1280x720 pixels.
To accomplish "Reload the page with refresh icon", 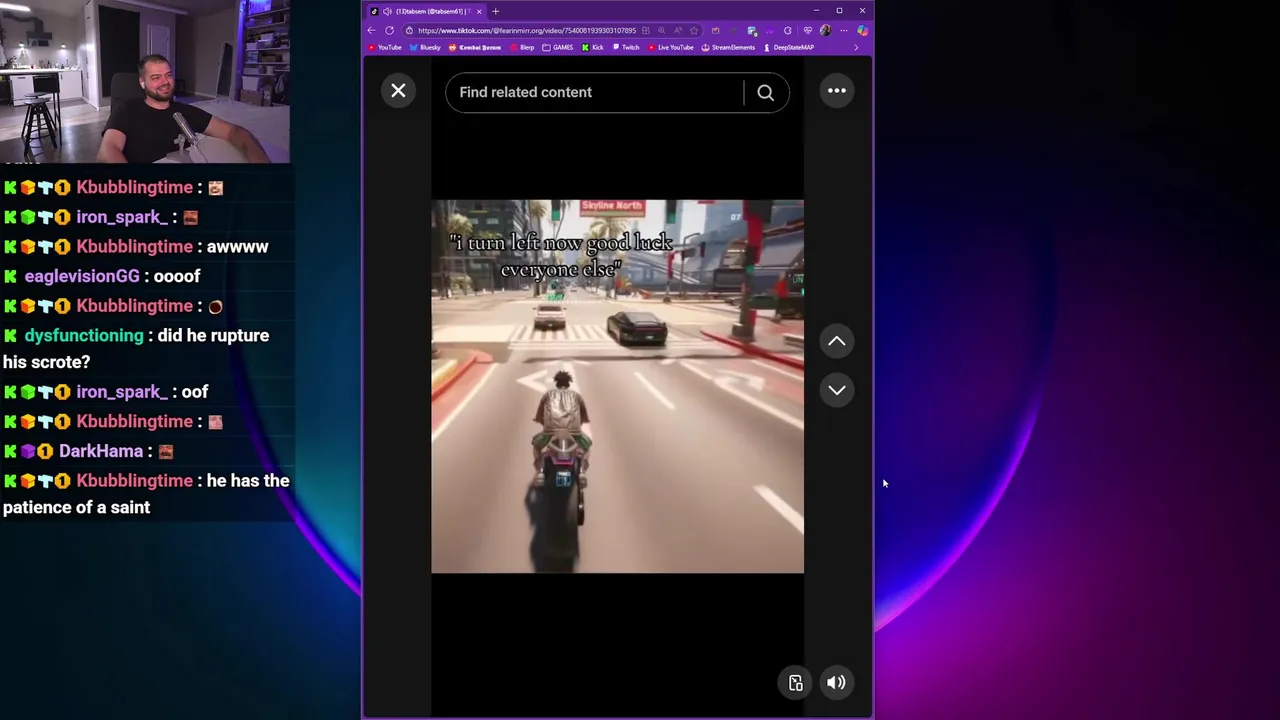I will pos(389,30).
